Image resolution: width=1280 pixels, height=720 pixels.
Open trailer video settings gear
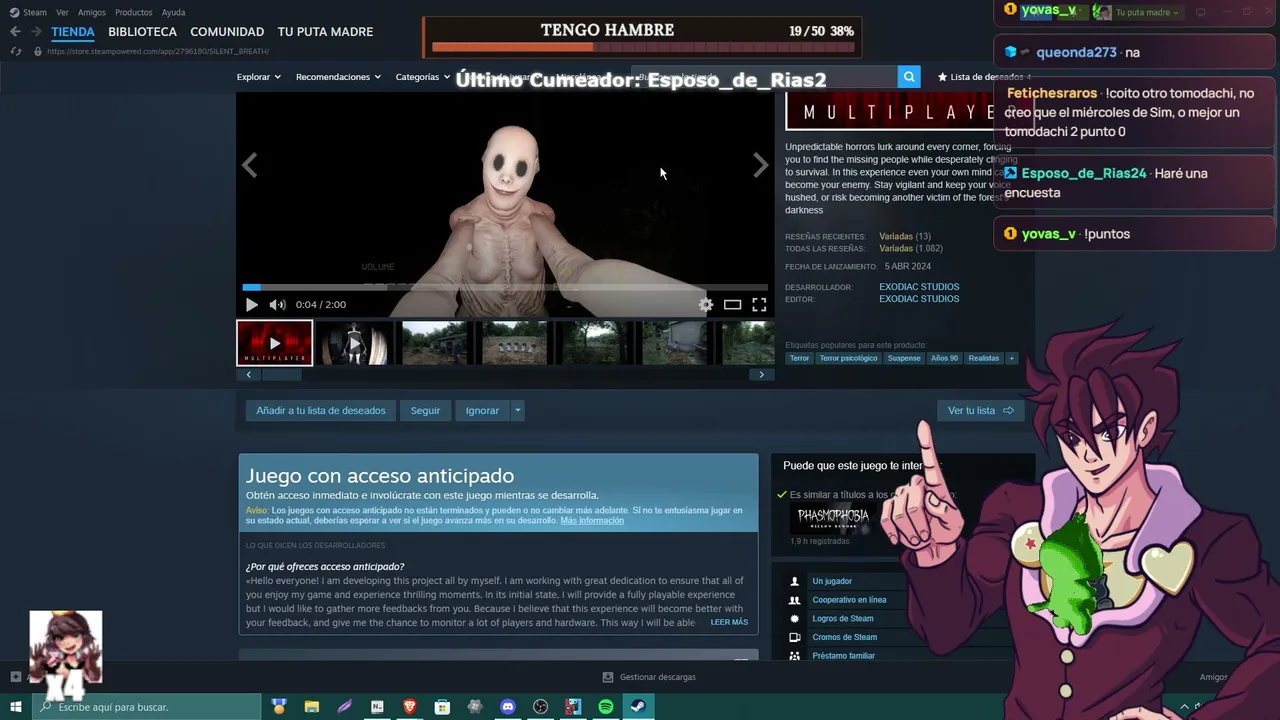click(x=706, y=305)
